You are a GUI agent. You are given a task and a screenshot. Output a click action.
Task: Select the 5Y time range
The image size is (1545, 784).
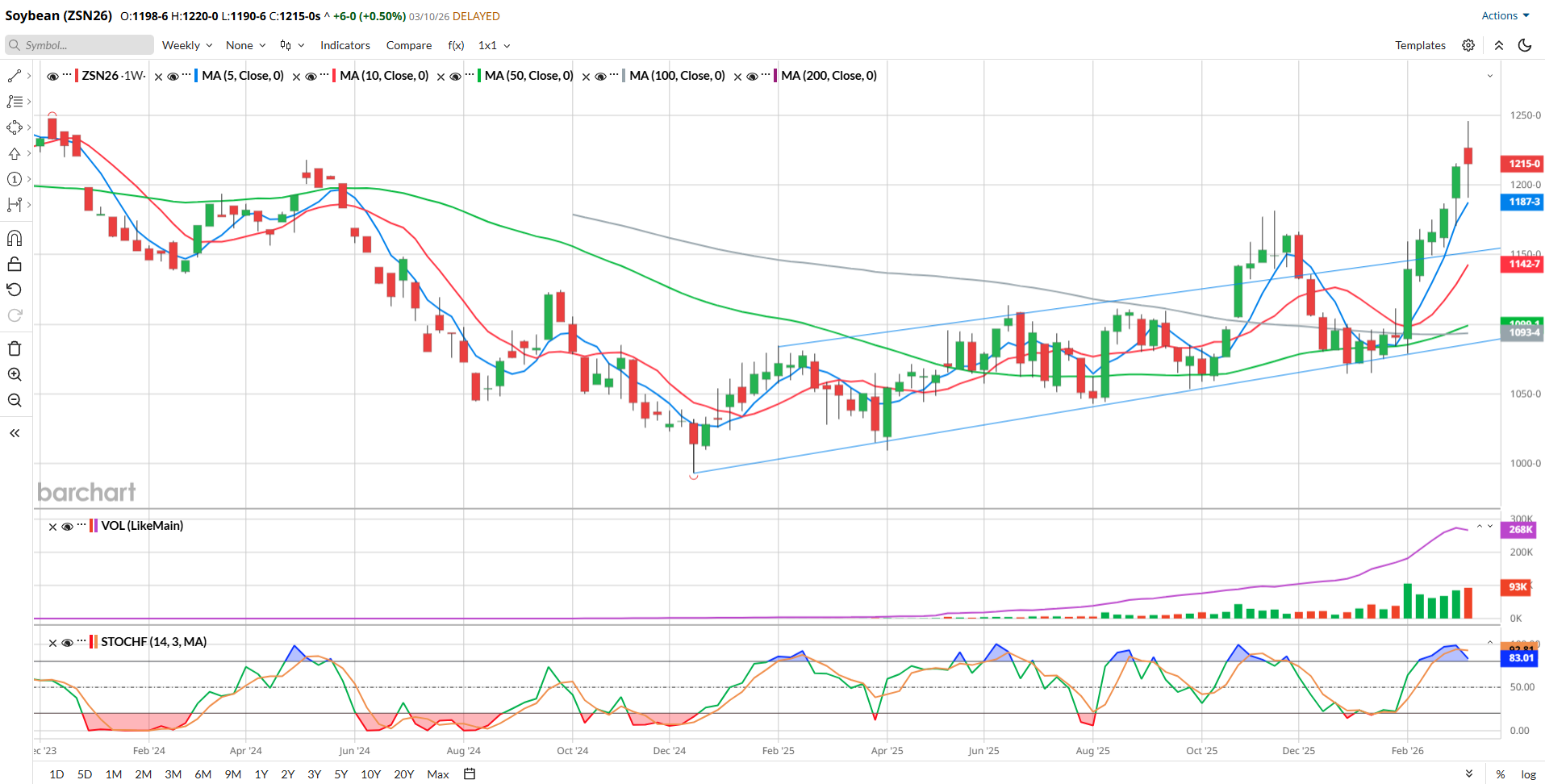(x=341, y=774)
